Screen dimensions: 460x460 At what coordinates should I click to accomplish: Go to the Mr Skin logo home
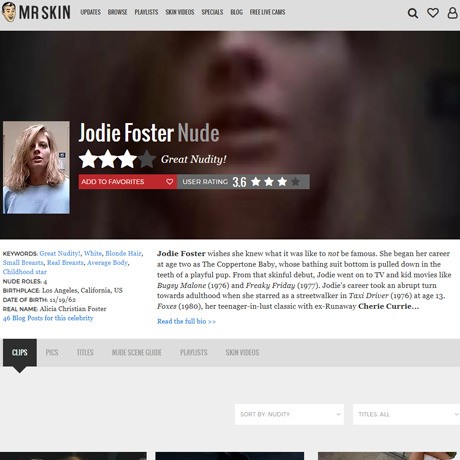click(36, 12)
